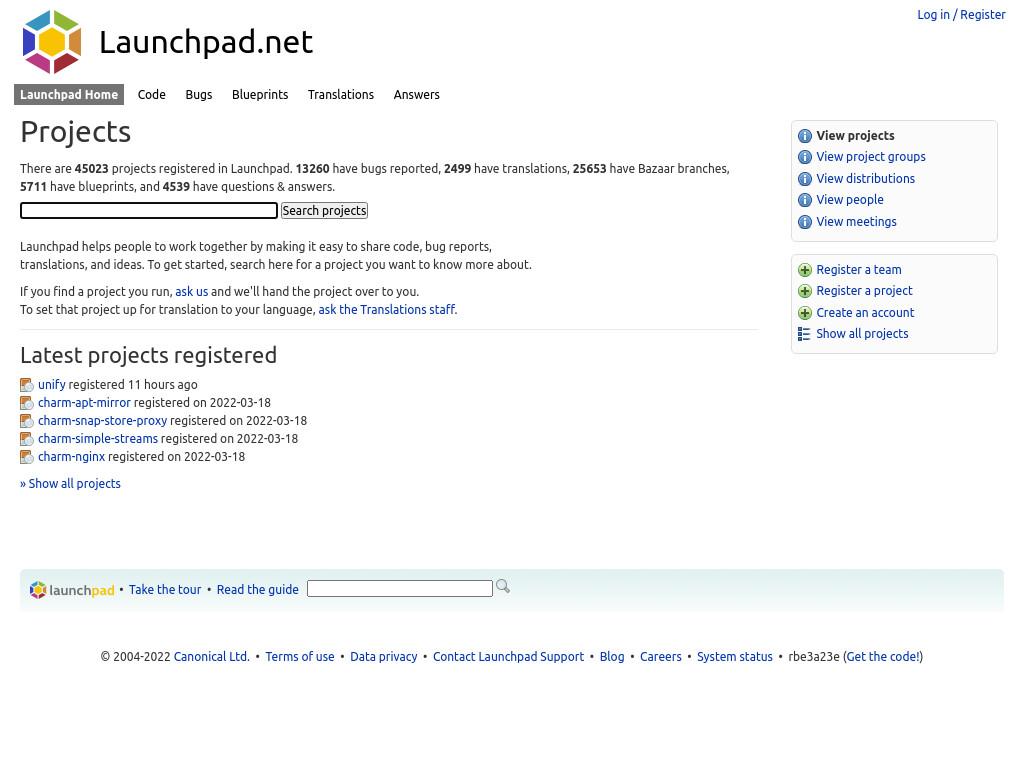Open the Bugs tab
The width and height of the screenshot is (1024, 768).
(199, 95)
